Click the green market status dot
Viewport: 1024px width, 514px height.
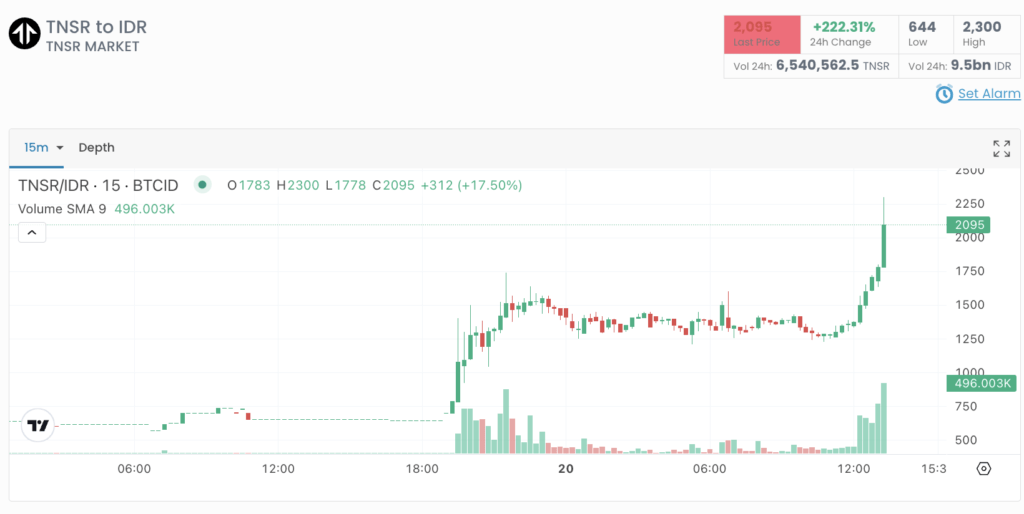point(203,185)
